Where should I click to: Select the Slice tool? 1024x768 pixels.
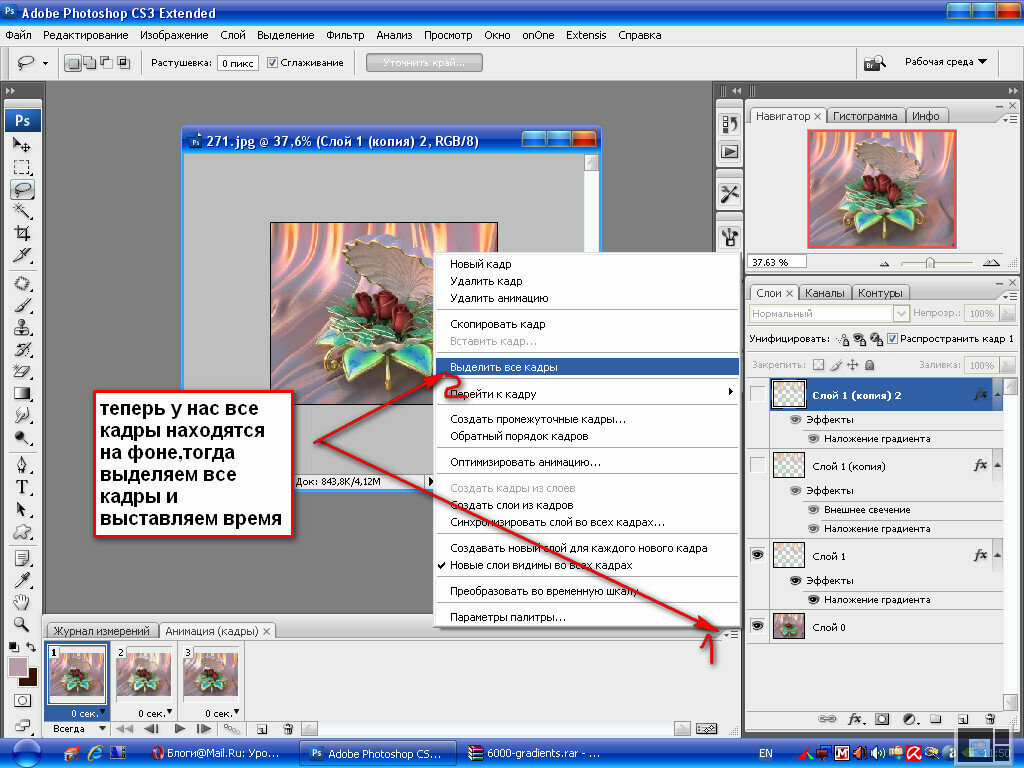pyautogui.click(x=22, y=255)
